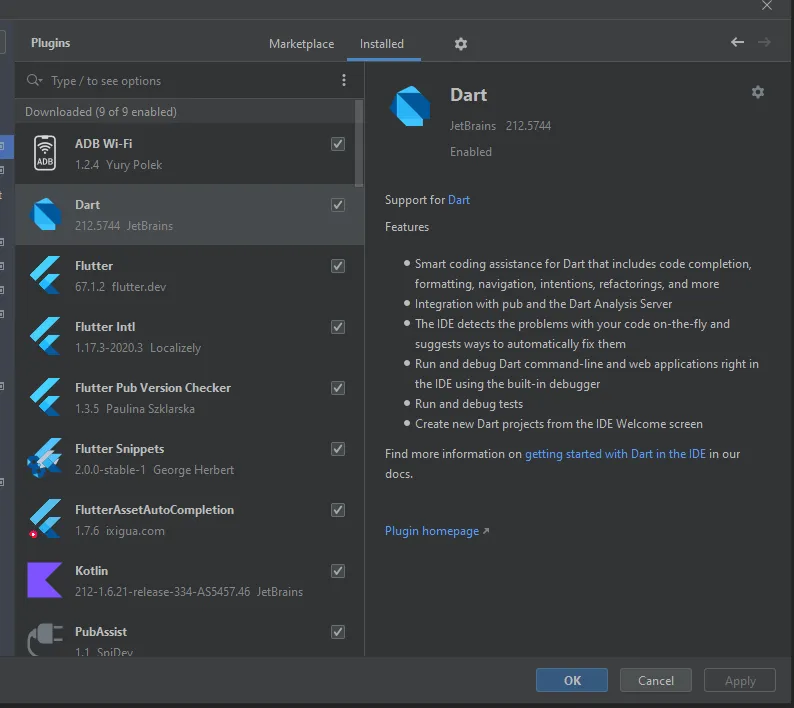This screenshot has width=794, height=708.
Task: Click the '67.1.2 flutter.dev' version text
Action: click(121, 287)
